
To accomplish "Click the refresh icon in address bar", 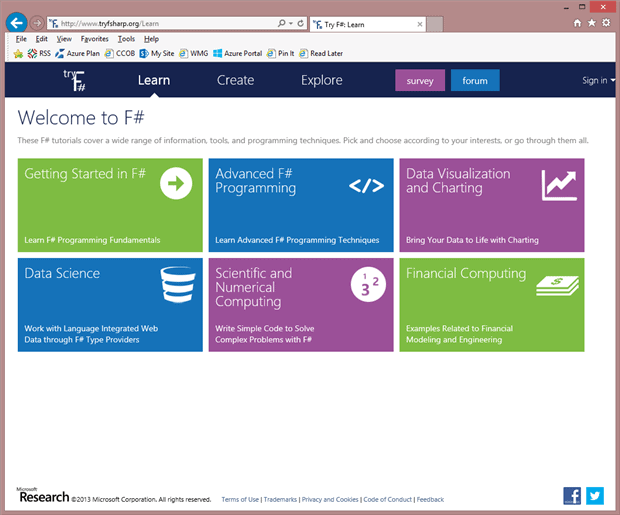I will [x=301, y=23].
